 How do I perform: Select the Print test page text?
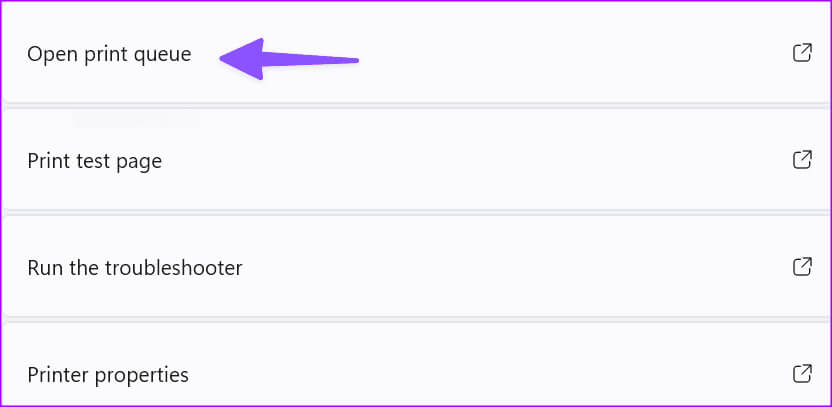pyautogui.click(x=94, y=161)
